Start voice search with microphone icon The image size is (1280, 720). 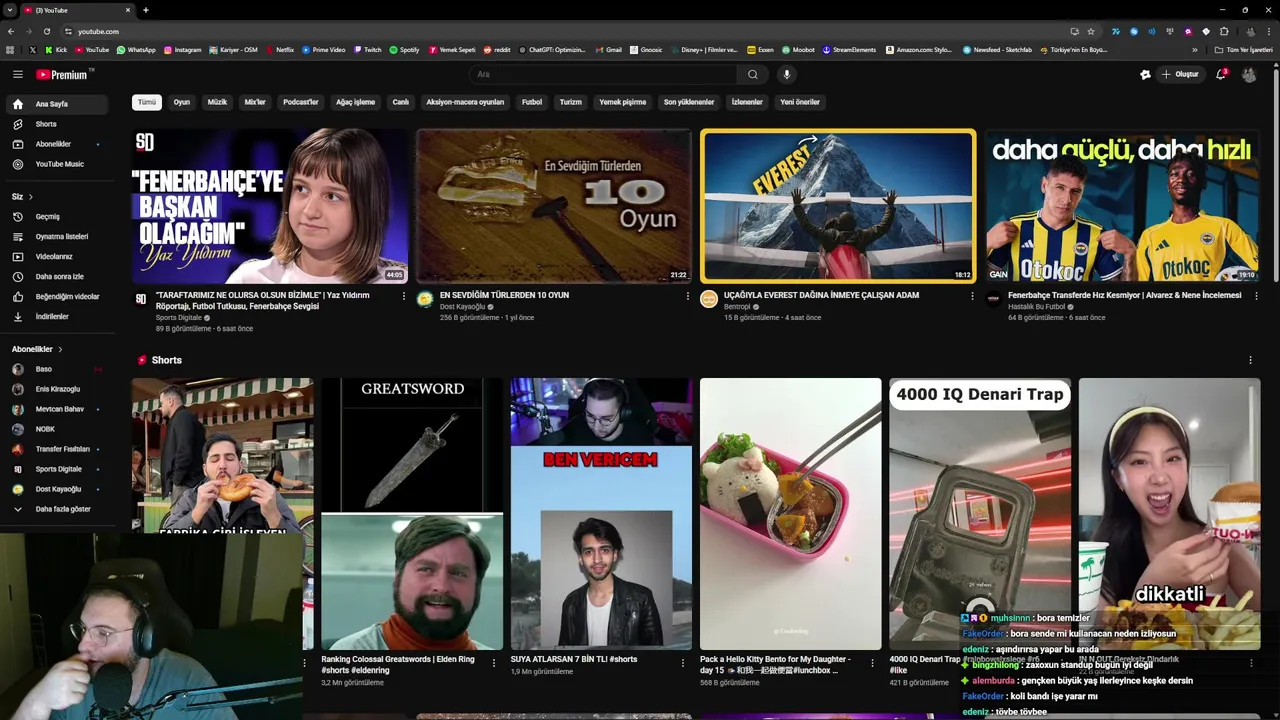click(787, 74)
